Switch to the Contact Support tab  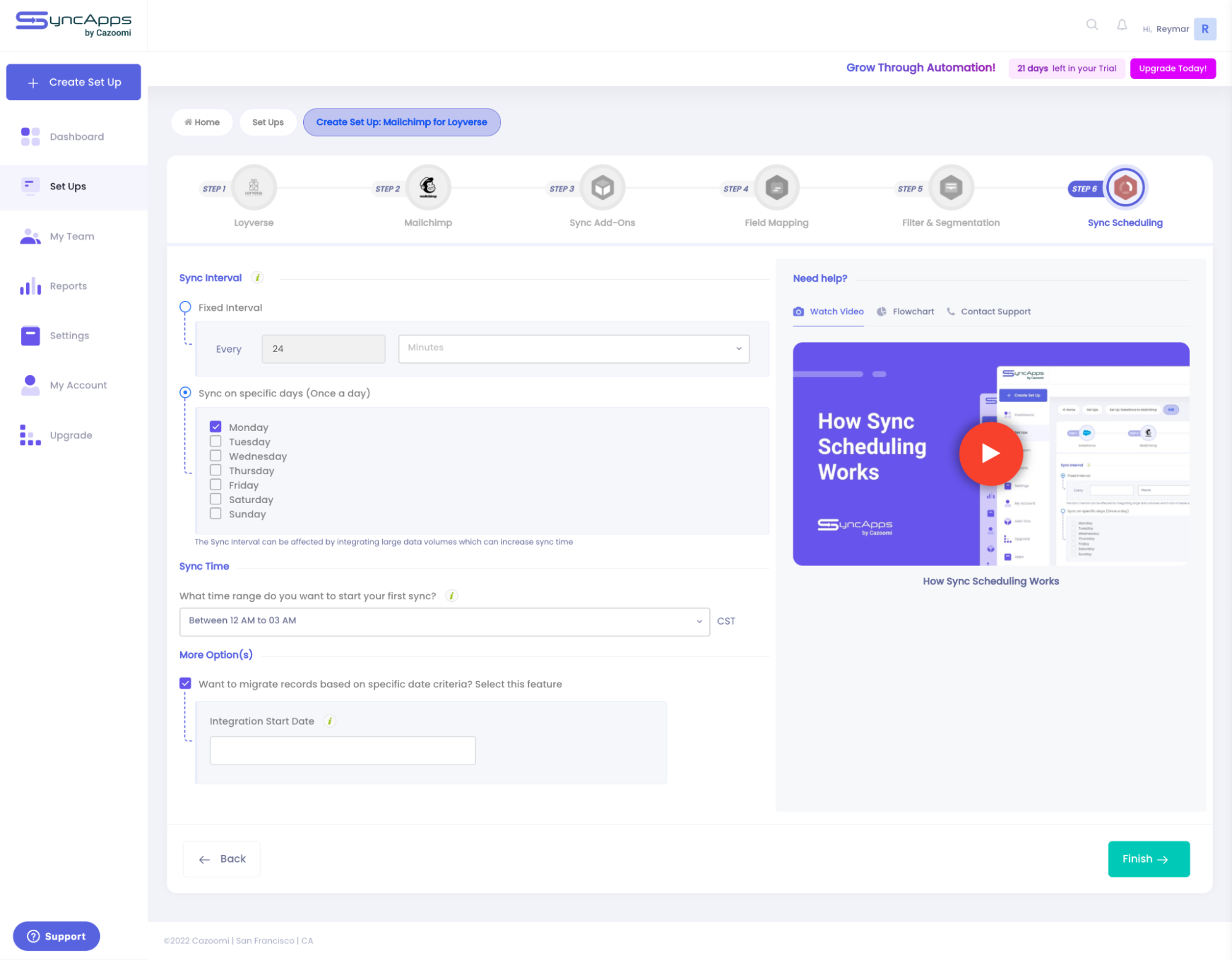pos(989,312)
